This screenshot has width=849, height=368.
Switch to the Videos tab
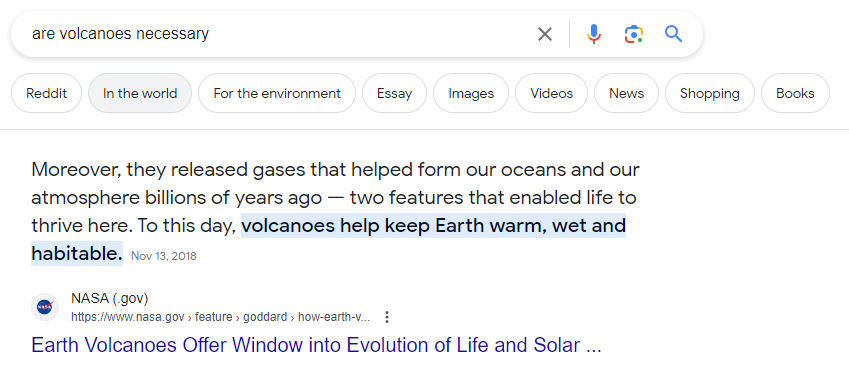551,93
